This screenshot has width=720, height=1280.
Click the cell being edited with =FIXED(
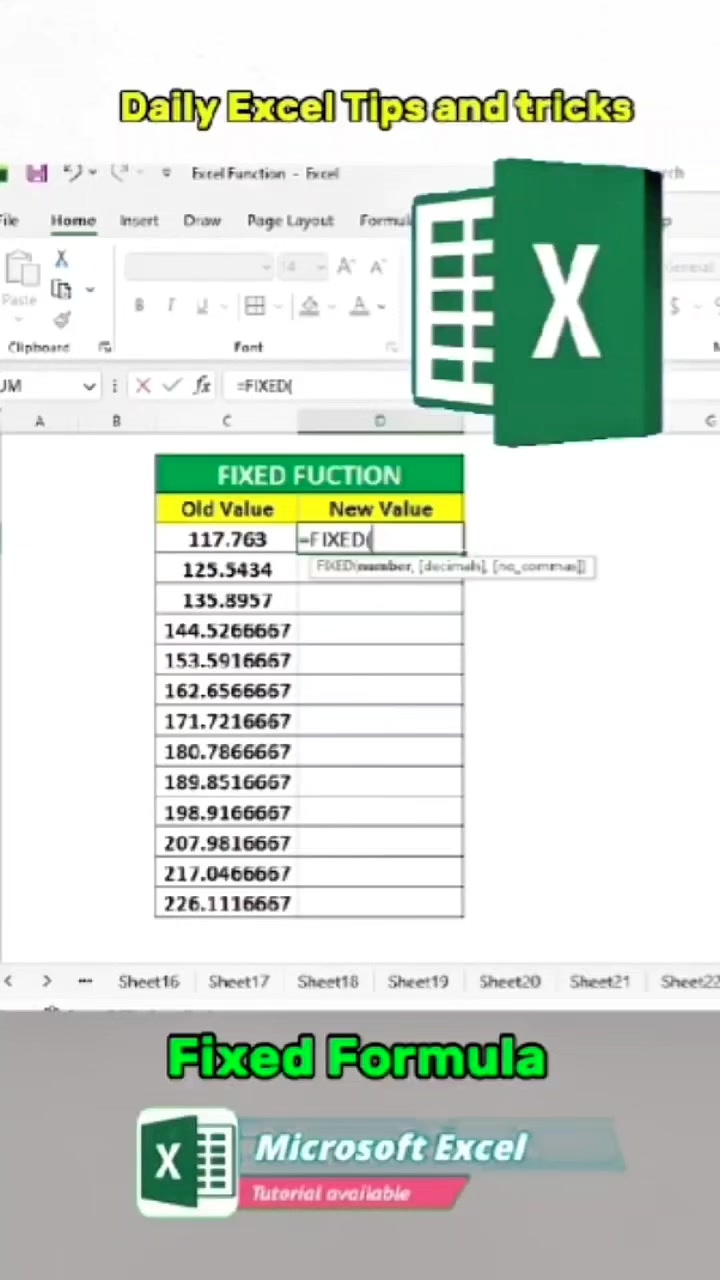pyautogui.click(x=380, y=539)
